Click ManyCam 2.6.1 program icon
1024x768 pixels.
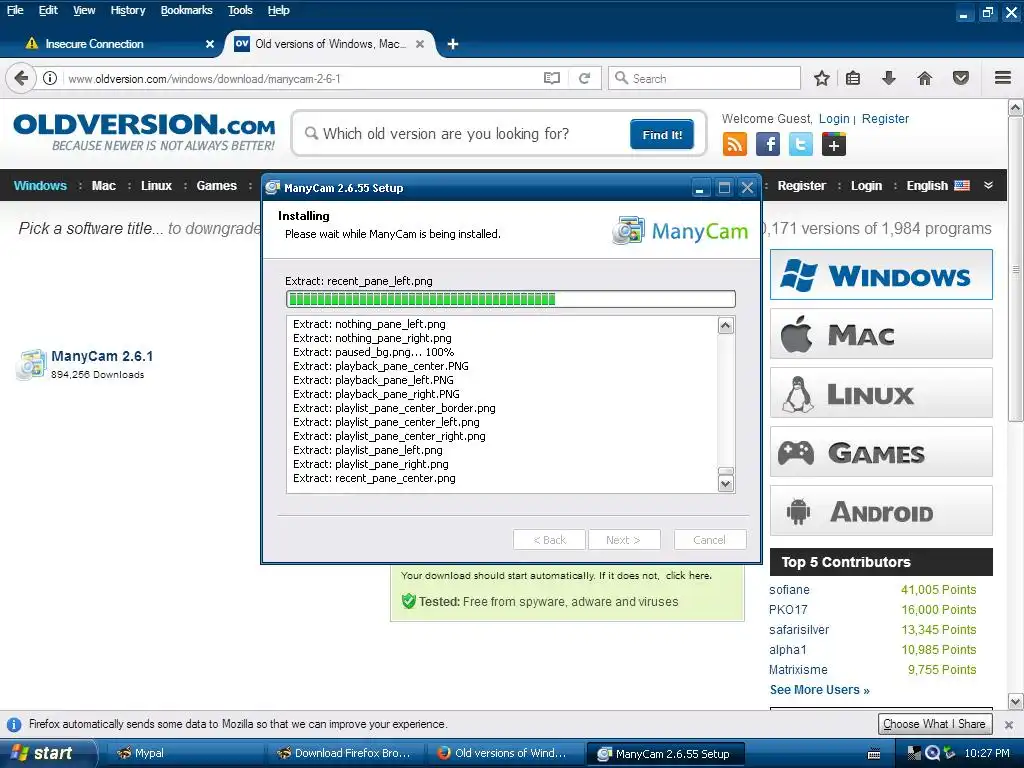click(x=31, y=364)
